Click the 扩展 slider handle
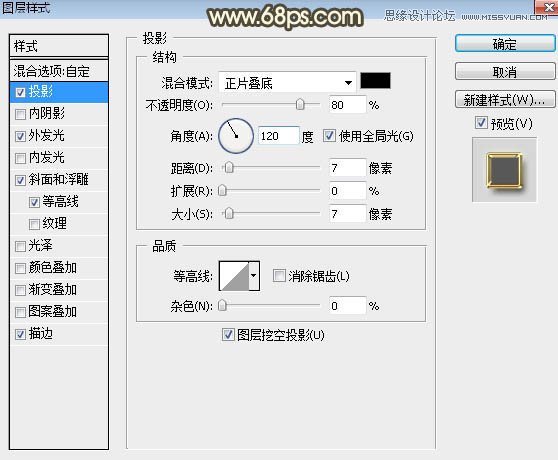558x460 pixels. tap(222, 190)
